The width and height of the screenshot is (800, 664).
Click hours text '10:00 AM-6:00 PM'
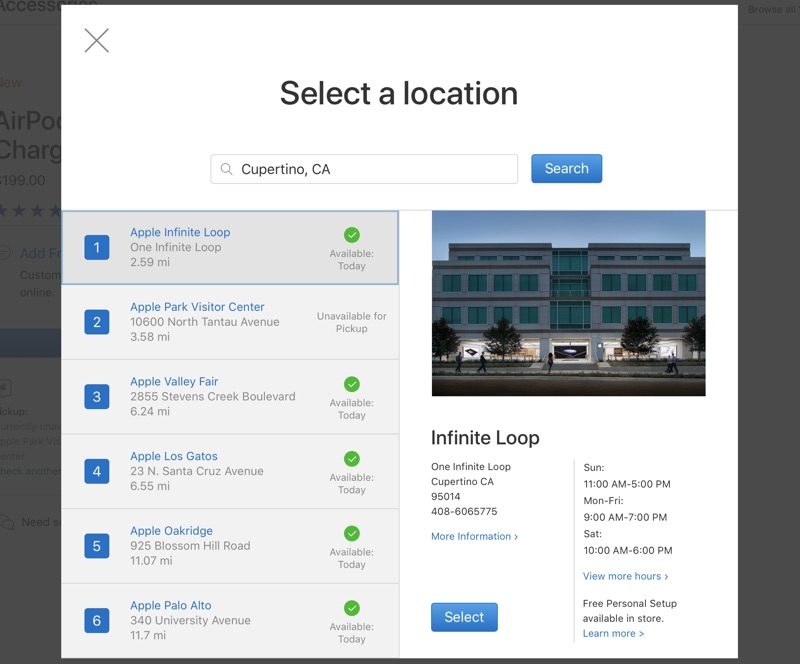[x=628, y=550]
